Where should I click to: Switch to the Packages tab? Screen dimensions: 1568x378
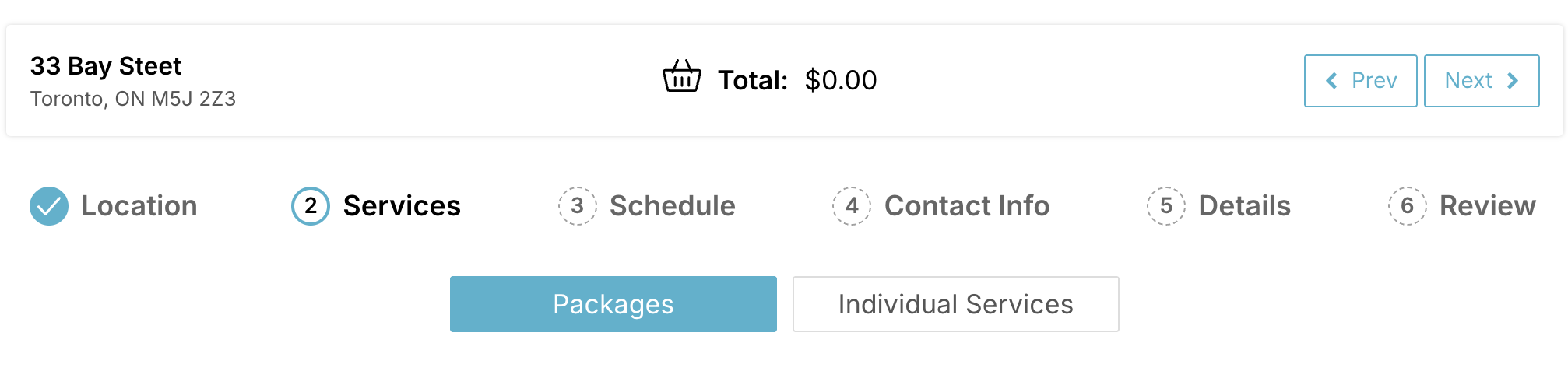pyautogui.click(x=613, y=304)
